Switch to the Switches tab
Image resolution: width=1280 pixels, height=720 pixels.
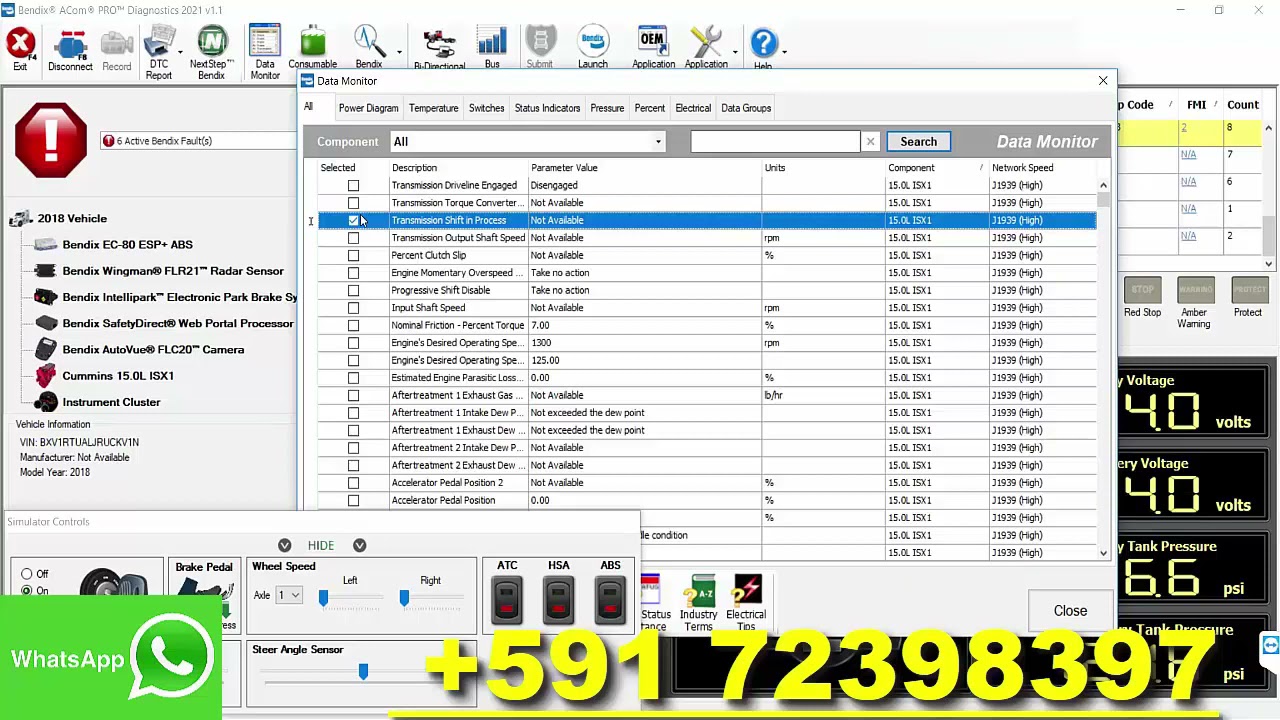tap(486, 108)
